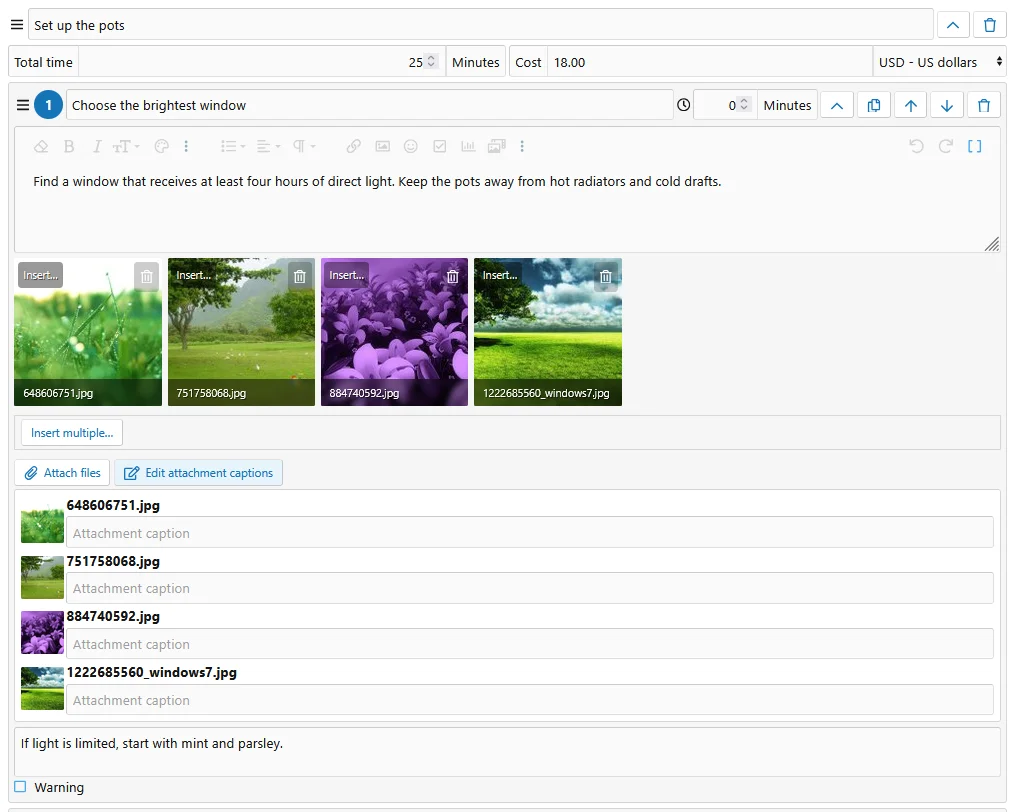Move step 1 down with the arrow
Screen dimensions: 1013x812
[947, 105]
